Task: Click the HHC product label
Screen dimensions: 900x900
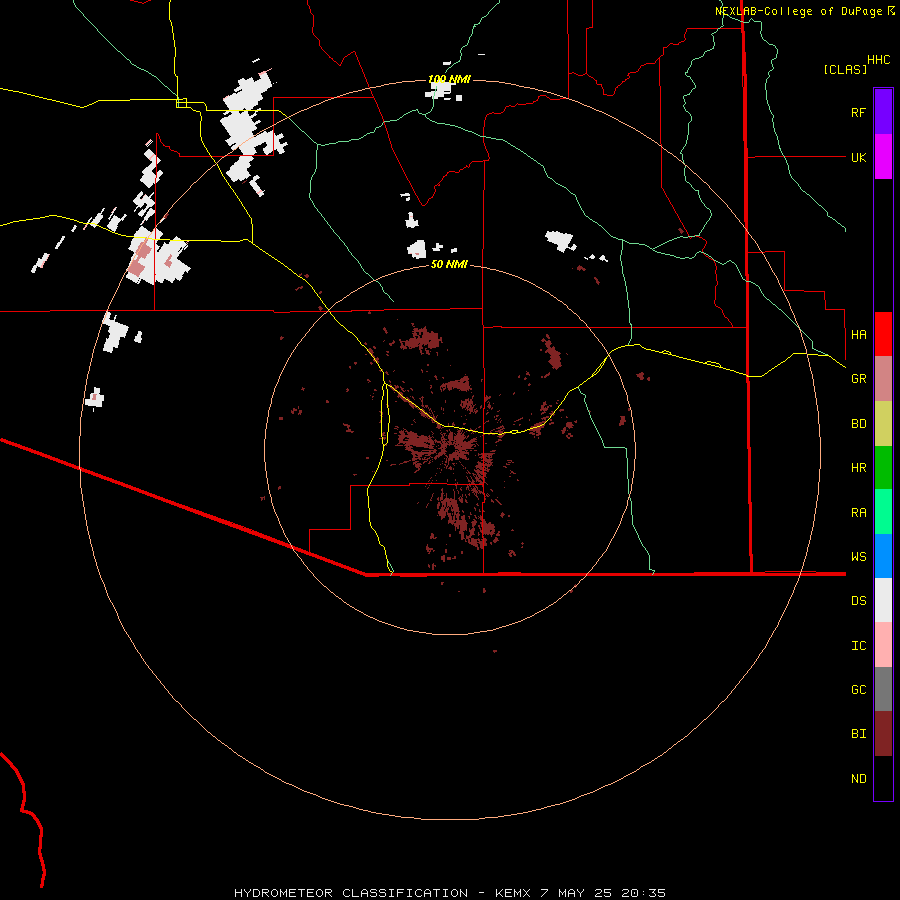Action: 878,60
